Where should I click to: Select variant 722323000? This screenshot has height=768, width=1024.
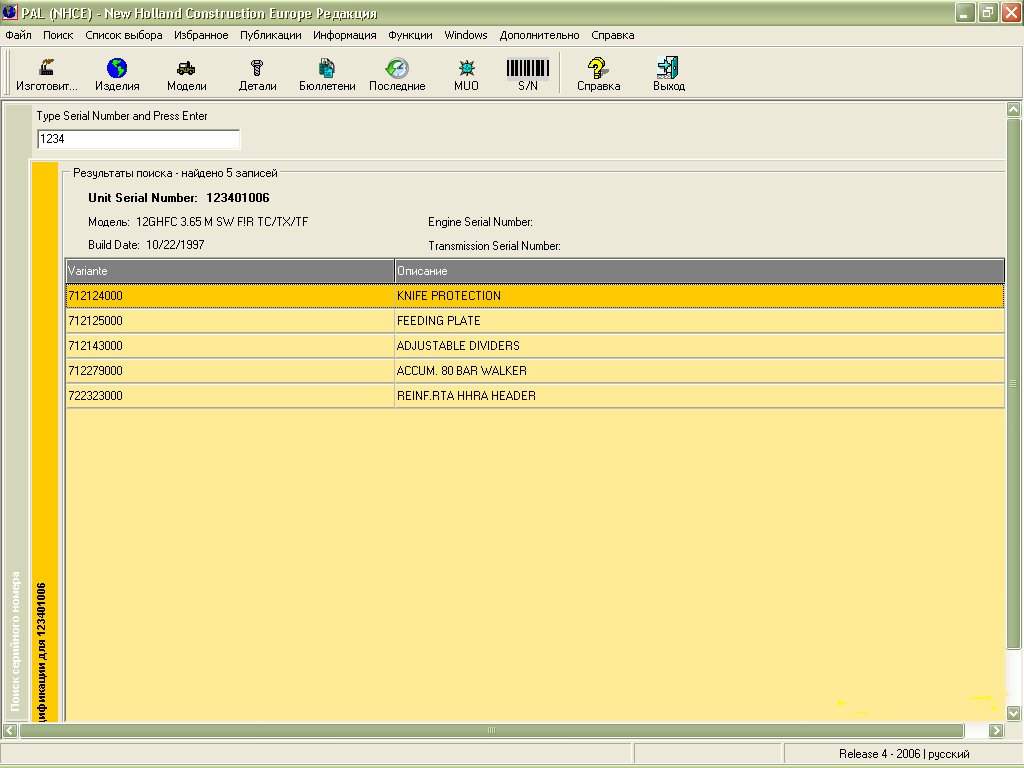point(230,396)
